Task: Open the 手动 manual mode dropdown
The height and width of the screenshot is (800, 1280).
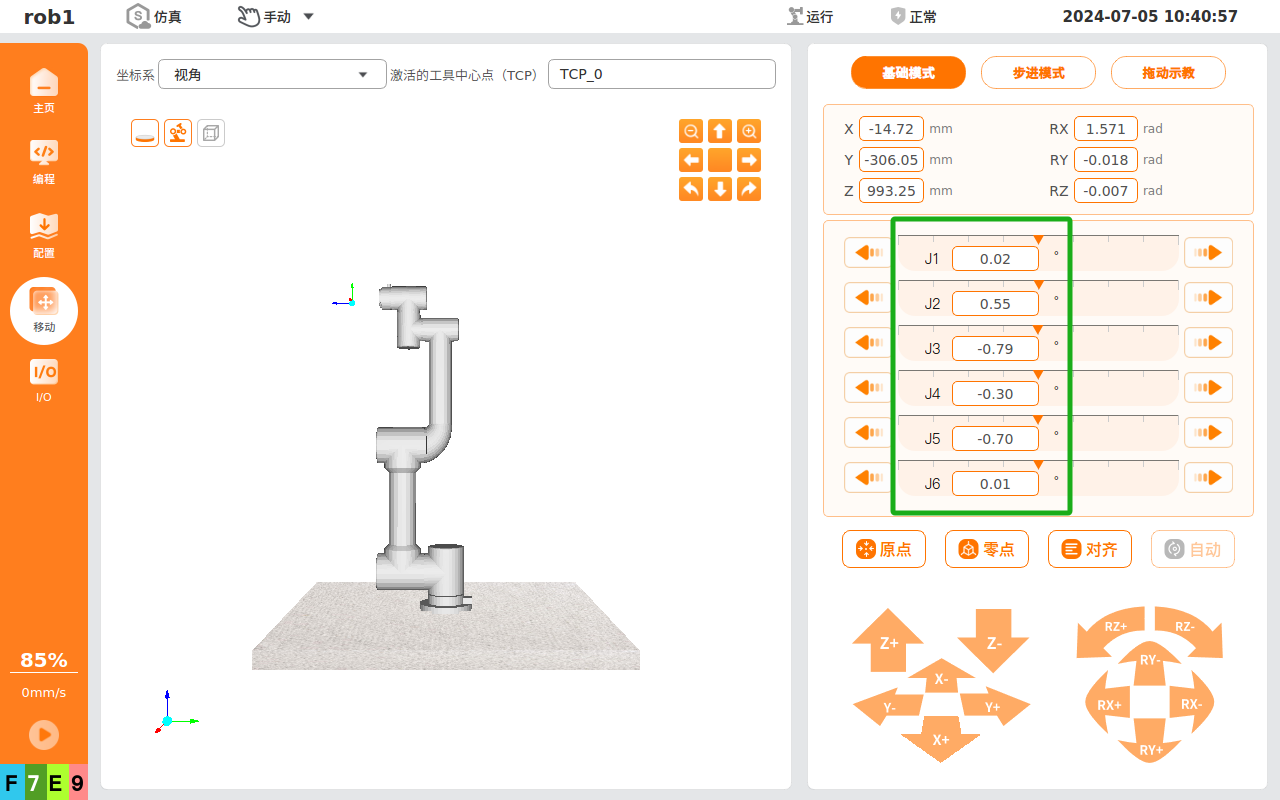Action: point(276,17)
